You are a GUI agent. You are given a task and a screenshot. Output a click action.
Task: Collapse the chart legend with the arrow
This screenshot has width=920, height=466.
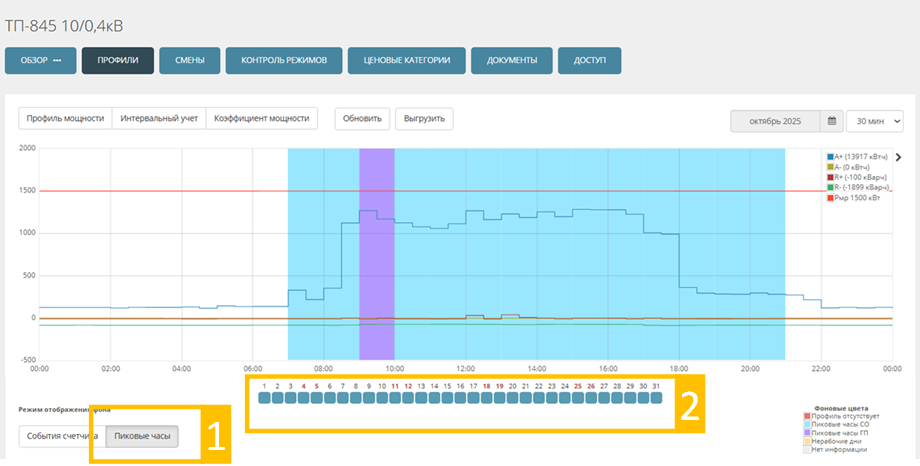(x=898, y=157)
